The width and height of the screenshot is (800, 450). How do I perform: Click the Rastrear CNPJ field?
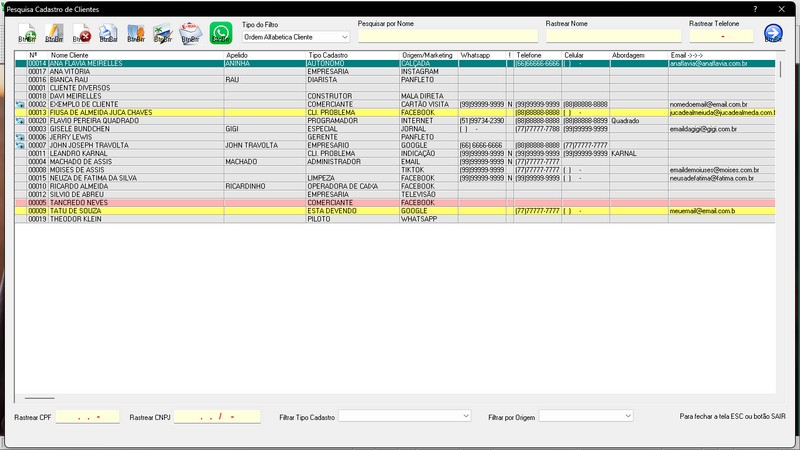(217, 417)
